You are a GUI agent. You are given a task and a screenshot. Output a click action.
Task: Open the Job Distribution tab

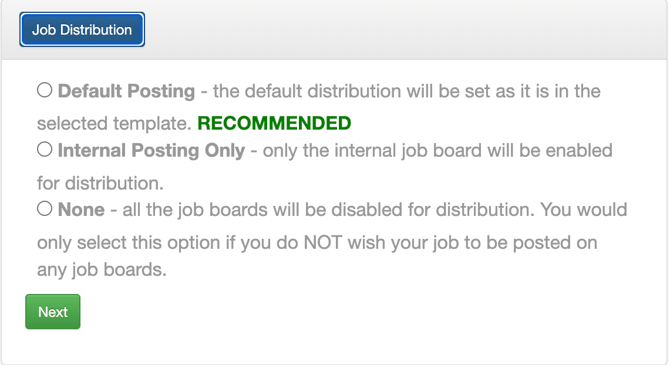coord(82,29)
